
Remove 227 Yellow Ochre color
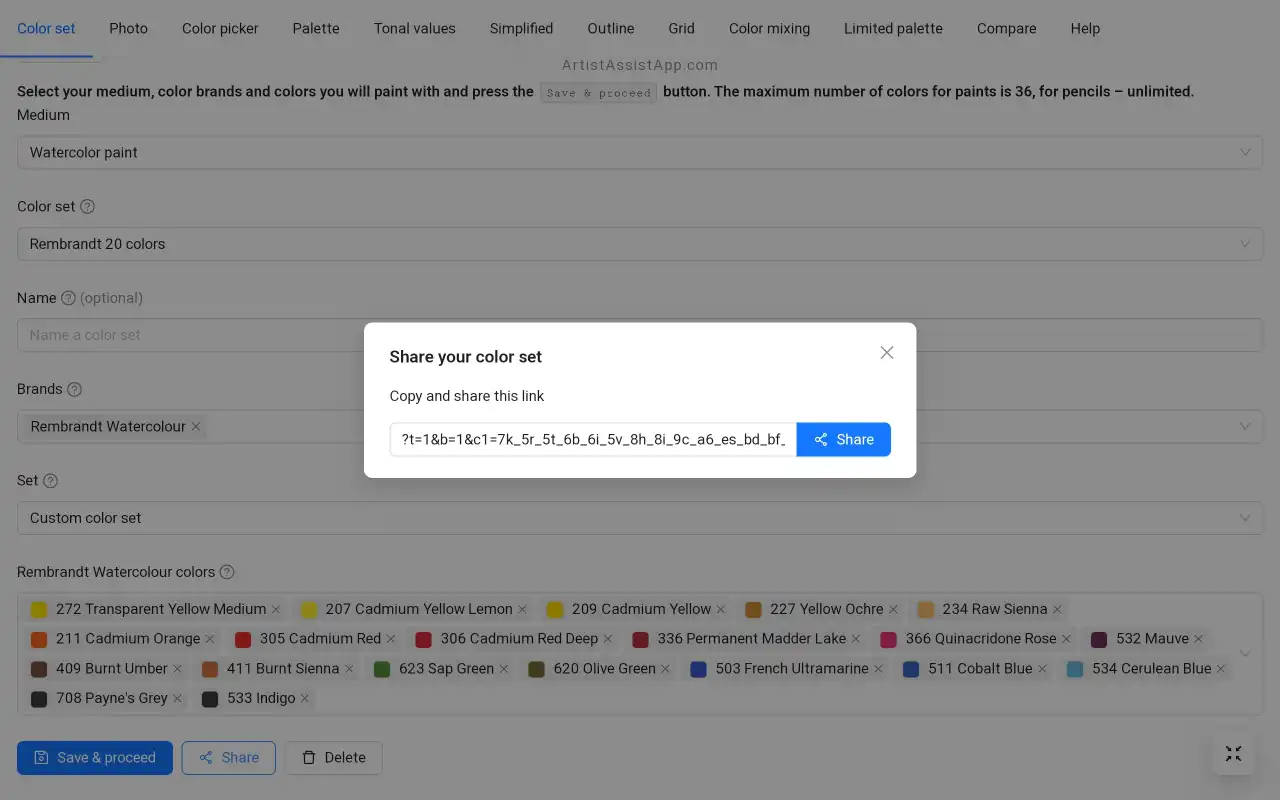893,609
